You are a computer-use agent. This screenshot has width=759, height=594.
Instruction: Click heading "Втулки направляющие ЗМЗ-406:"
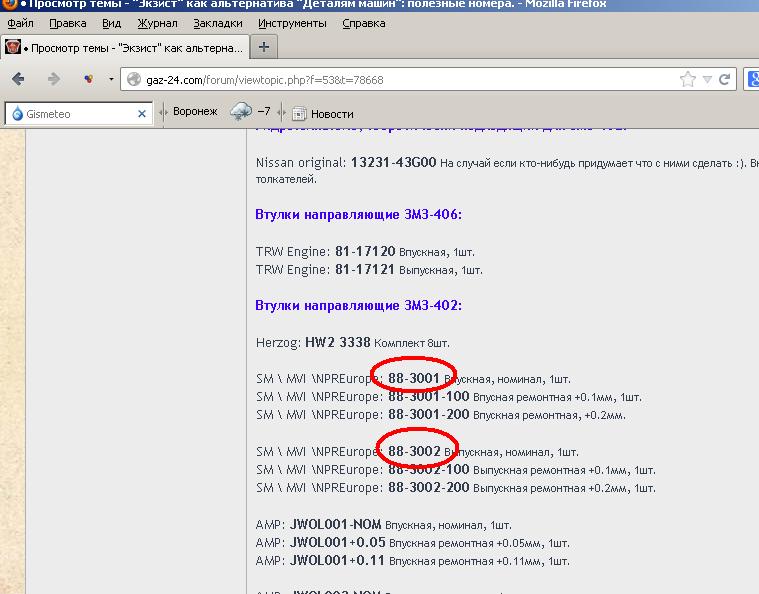click(359, 214)
